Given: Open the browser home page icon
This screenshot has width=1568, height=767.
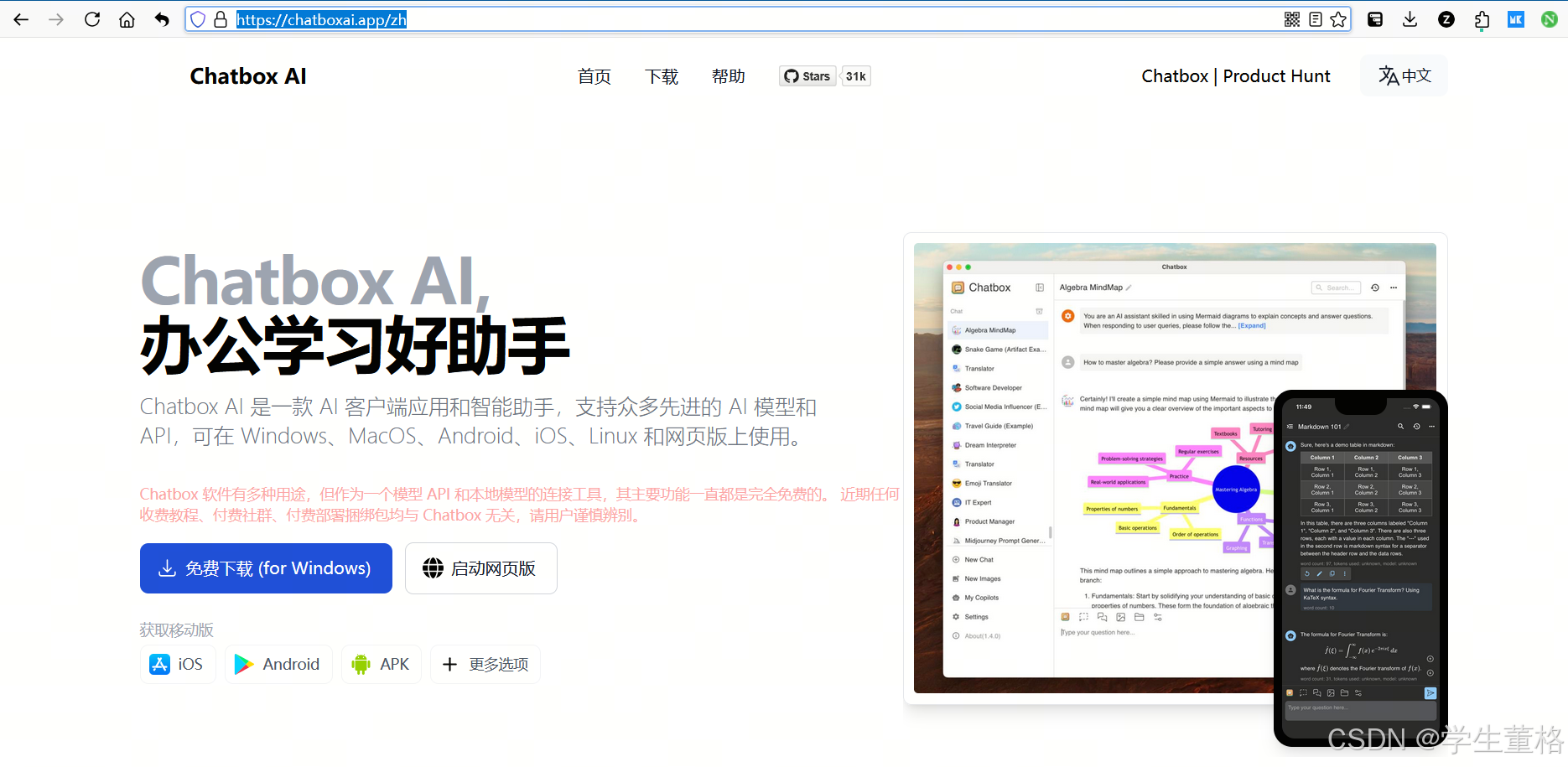Looking at the screenshot, I should tap(127, 19).
